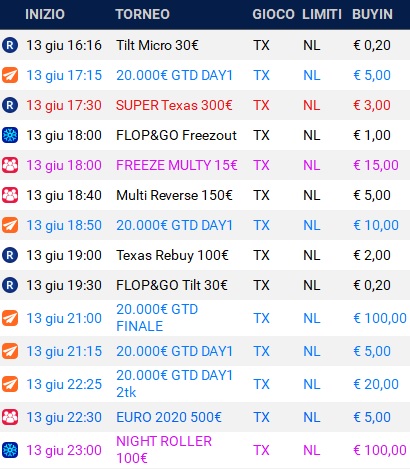Click the orange paper plane icon at 17:15
Image resolution: width=410 pixels, height=469 pixels.
pyautogui.click(x=10, y=75)
